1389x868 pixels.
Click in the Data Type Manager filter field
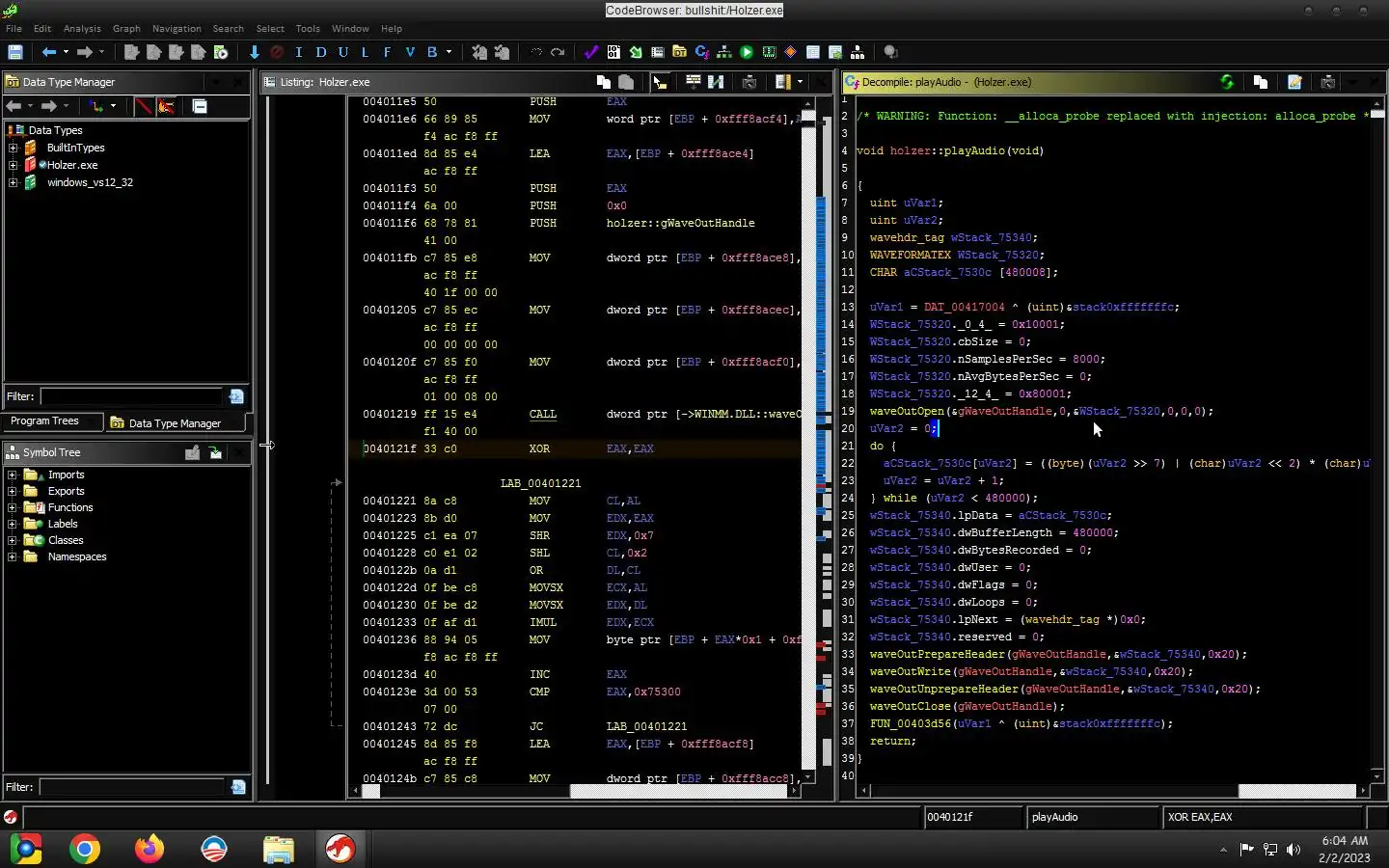[x=131, y=396]
